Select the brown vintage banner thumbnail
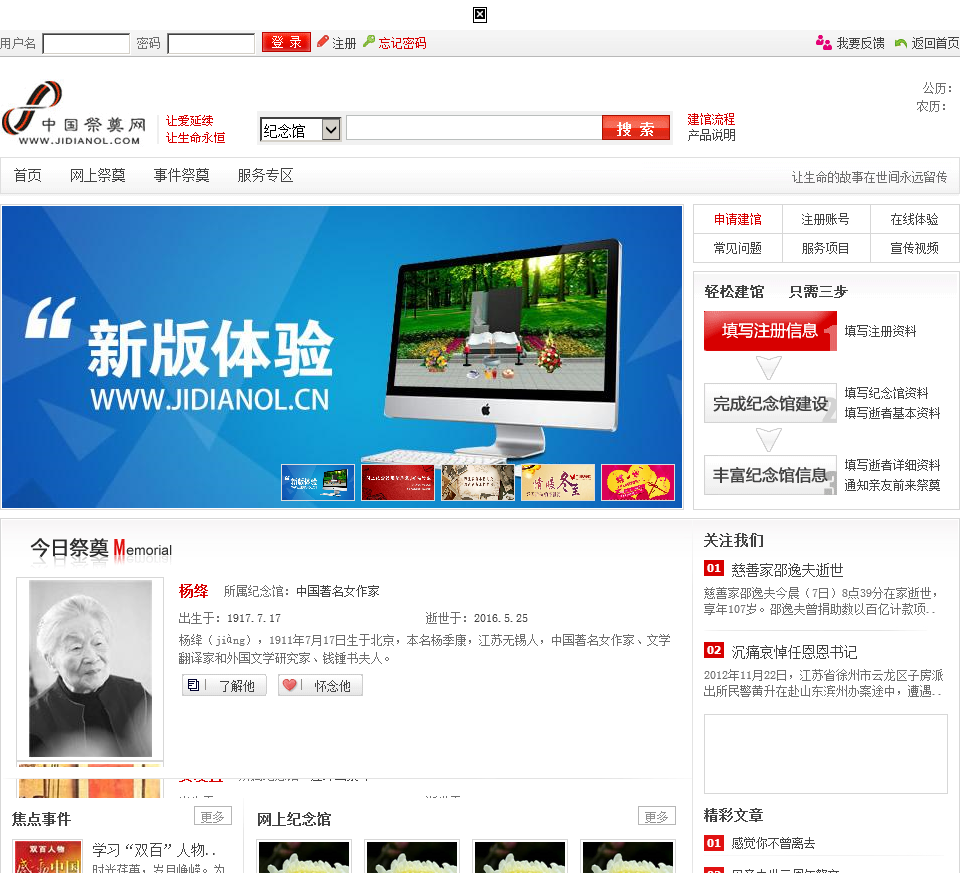This screenshot has height=873, width=960. click(478, 482)
